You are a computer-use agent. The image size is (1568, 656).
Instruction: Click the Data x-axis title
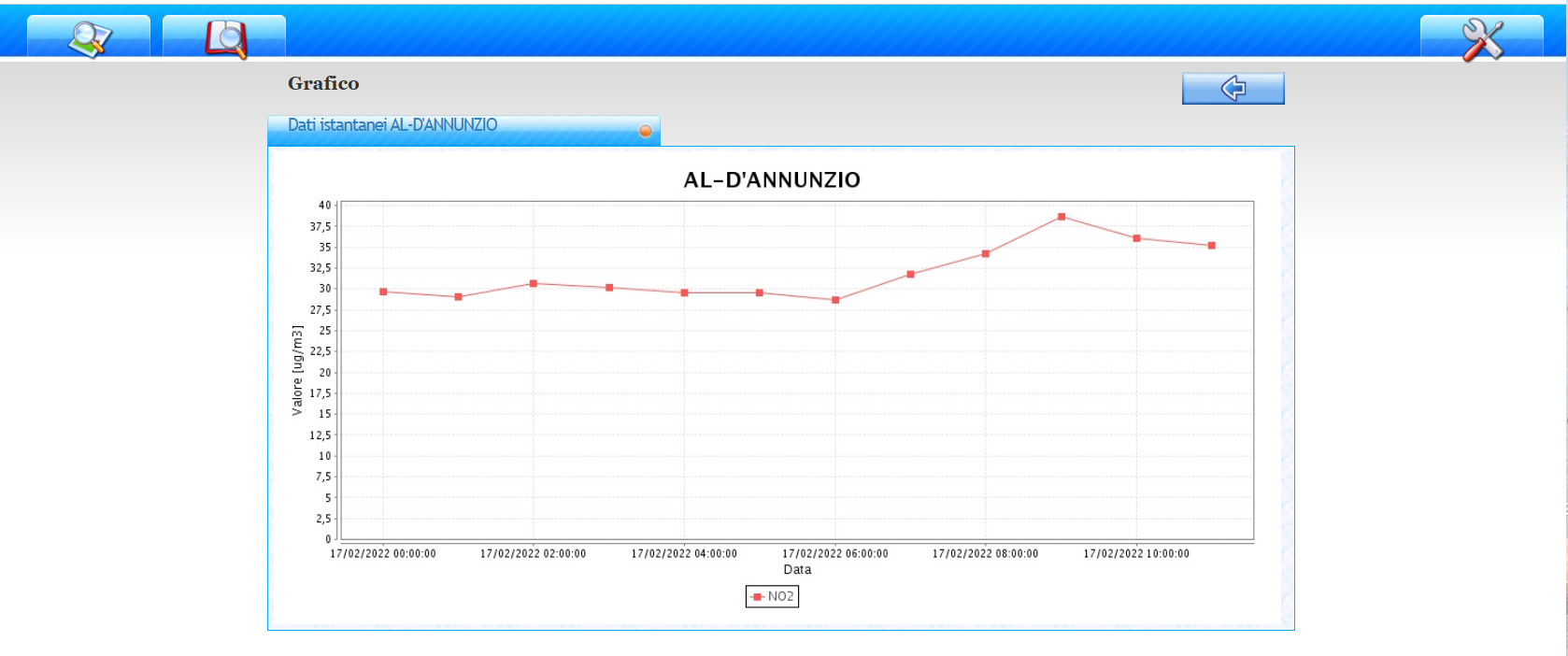click(797, 569)
